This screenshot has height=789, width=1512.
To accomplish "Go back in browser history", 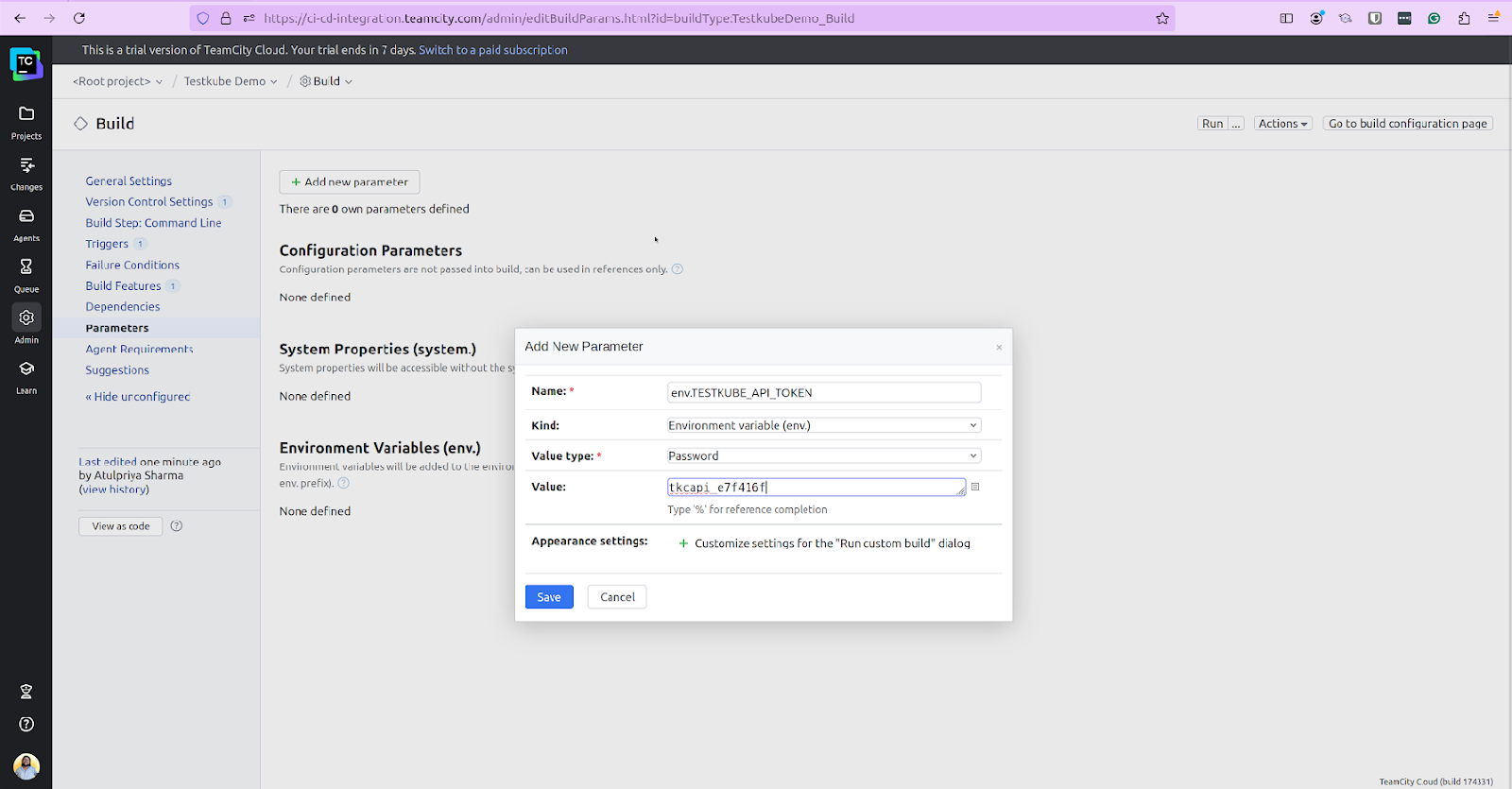I will (20, 18).
